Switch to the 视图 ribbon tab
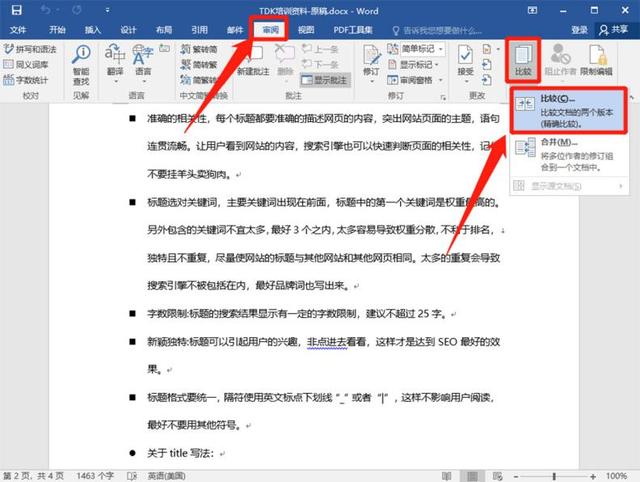The image size is (640, 482). [x=306, y=30]
